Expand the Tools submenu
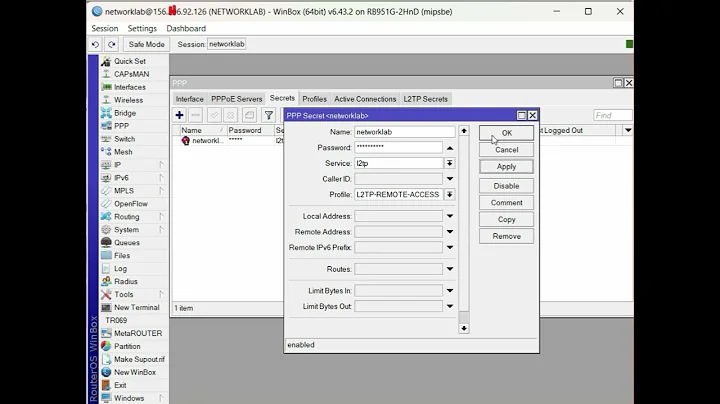Image resolution: width=720 pixels, height=404 pixels. pyautogui.click(x=161, y=294)
